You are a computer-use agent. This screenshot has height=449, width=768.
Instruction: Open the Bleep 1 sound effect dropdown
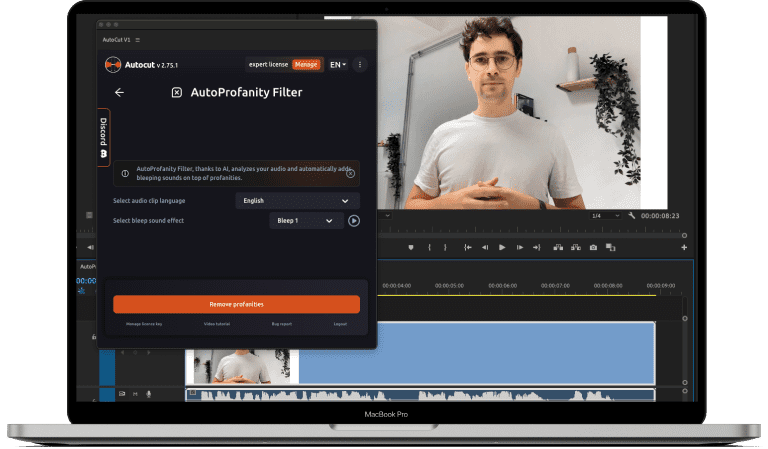tap(306, 221)
